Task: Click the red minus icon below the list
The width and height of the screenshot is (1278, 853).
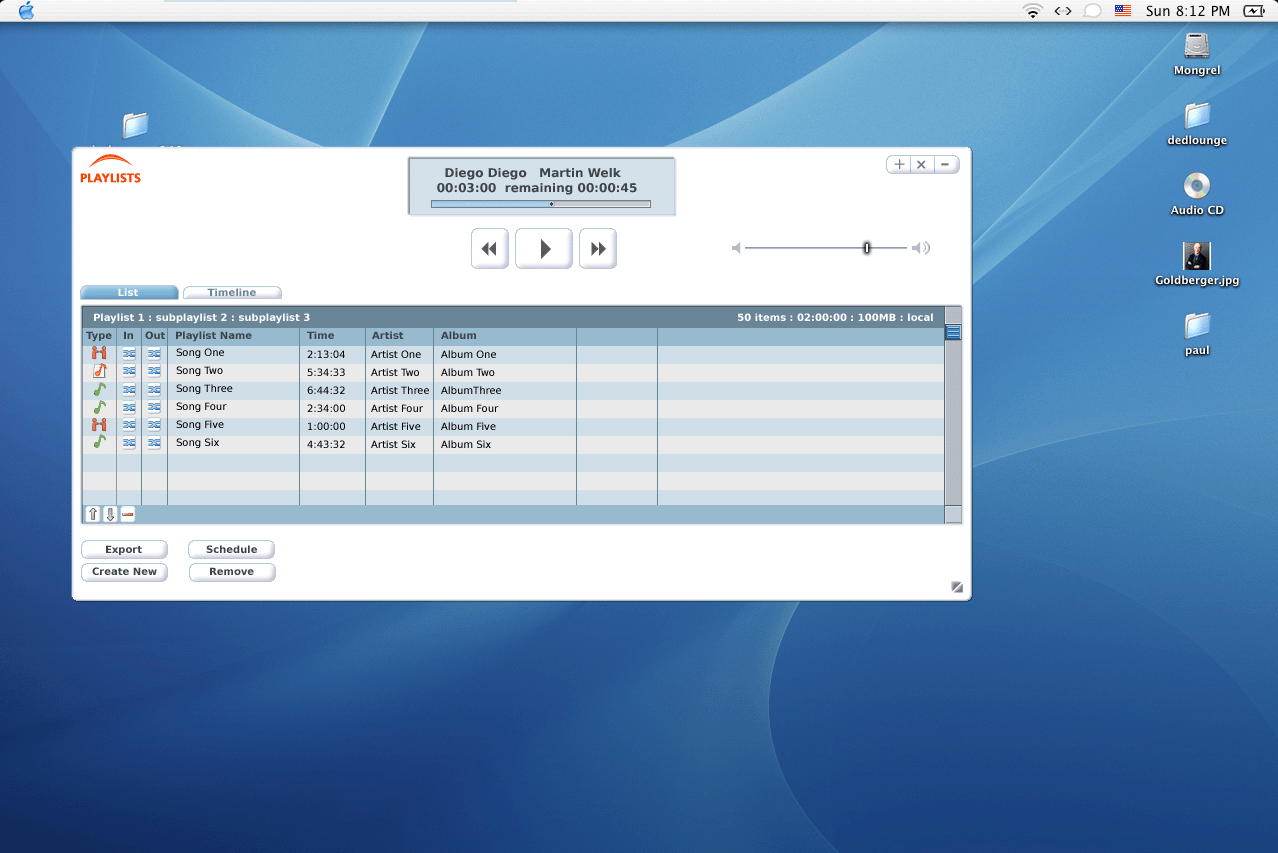Action: (x=128, y=514)
